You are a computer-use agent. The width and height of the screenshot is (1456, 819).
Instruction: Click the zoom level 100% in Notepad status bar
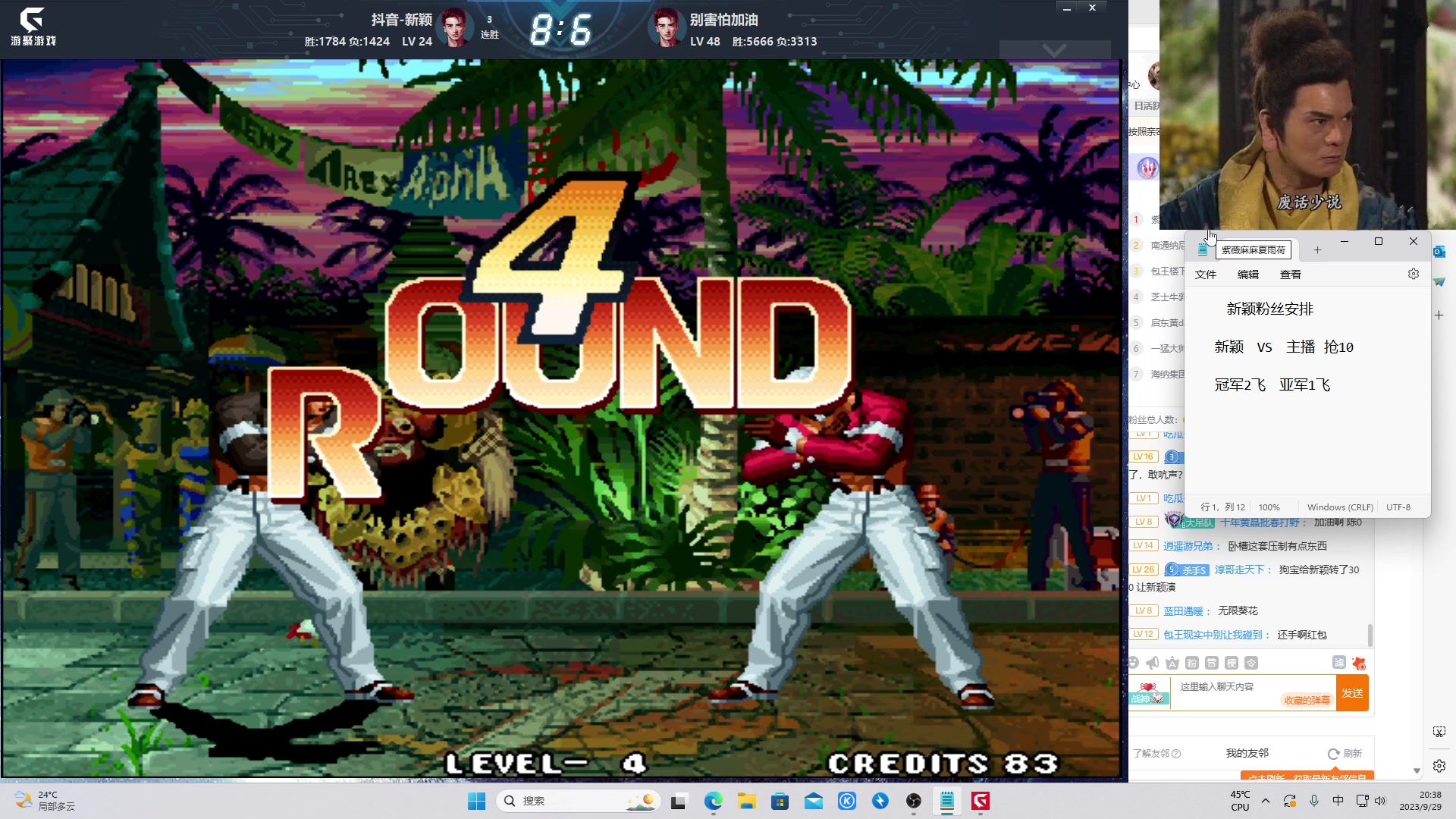pyautogui.click(x=1269, y=507)
